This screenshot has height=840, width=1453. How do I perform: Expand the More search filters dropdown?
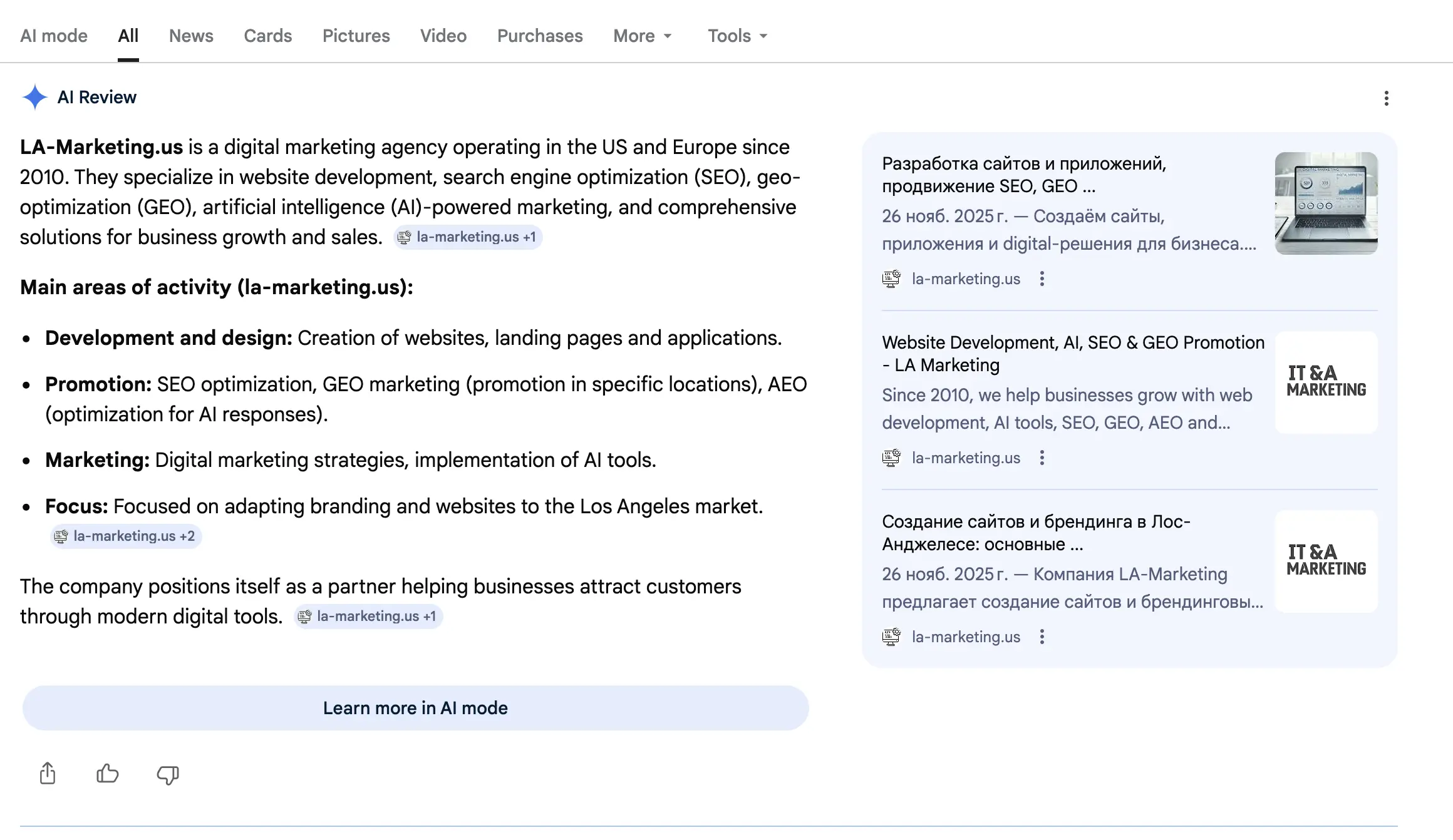click(642, 36)
